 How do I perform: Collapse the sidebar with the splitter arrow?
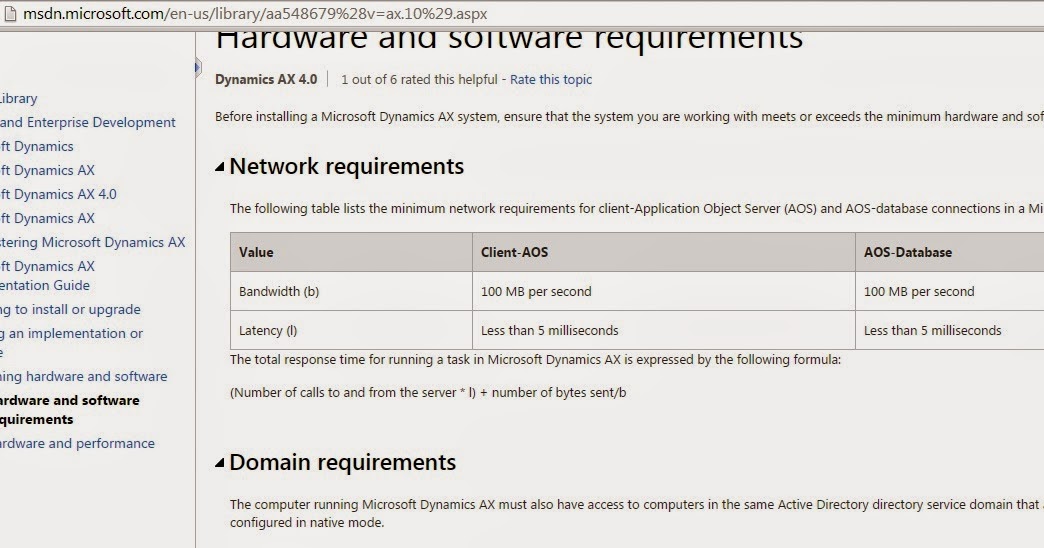click(x=198, y=67)
